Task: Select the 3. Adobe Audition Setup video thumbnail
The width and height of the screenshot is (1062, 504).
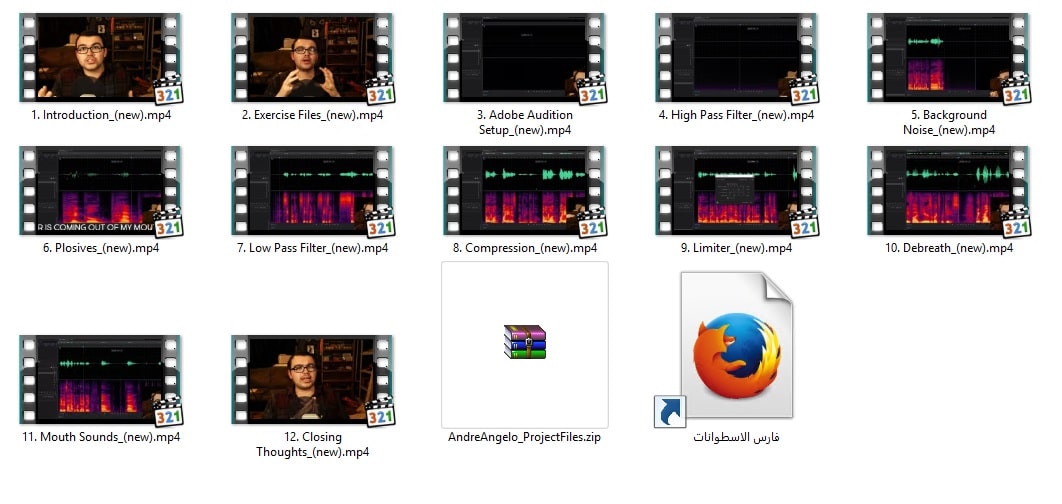Action: [524, 57]
